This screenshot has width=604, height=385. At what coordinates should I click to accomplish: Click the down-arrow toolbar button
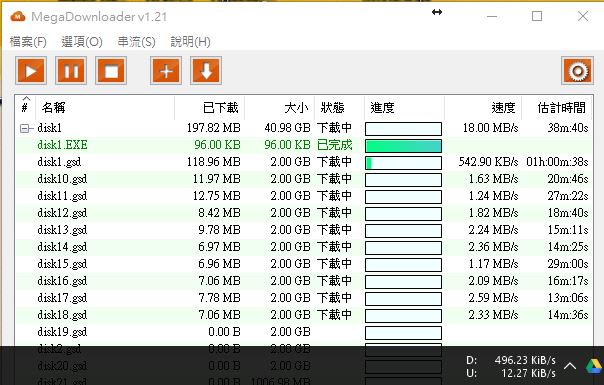(206, 71)
